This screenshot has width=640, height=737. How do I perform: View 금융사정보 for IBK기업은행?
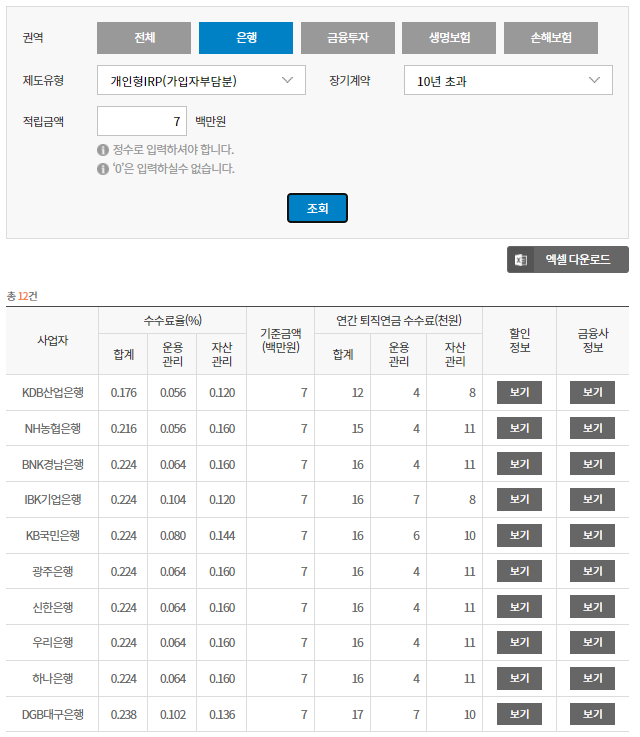coord(592,500)
